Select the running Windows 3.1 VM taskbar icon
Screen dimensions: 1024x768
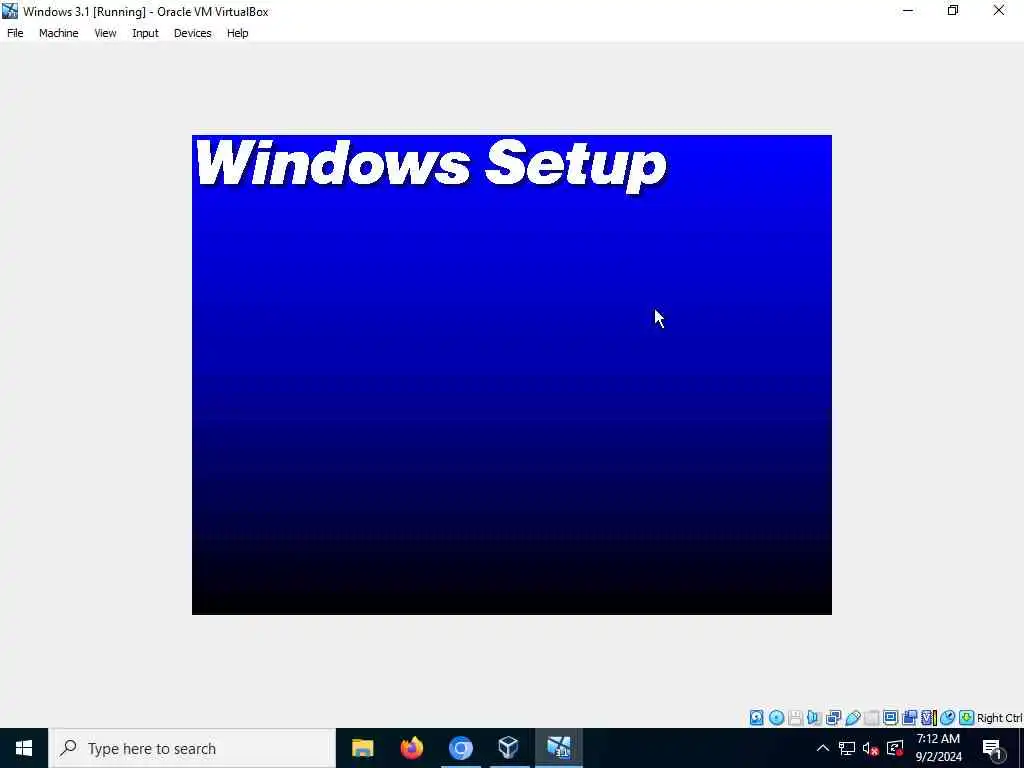tap(559, 748)
